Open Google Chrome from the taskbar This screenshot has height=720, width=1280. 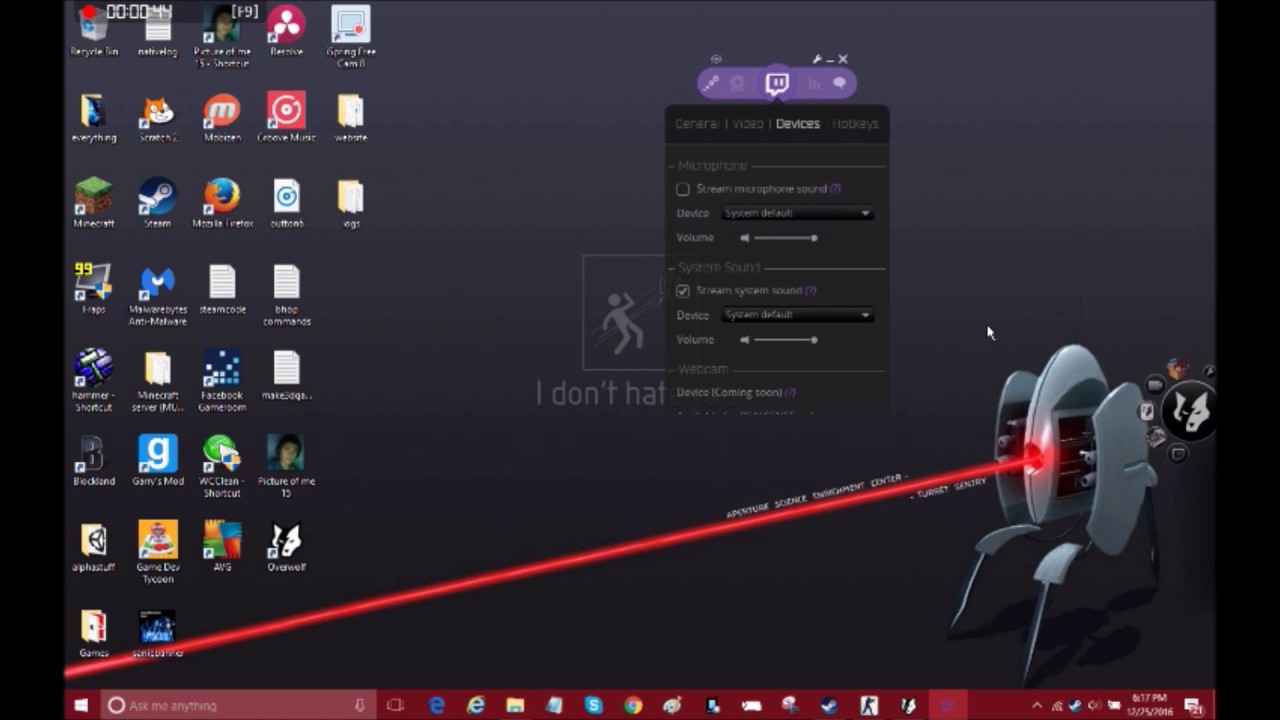[x=633, y=705]
